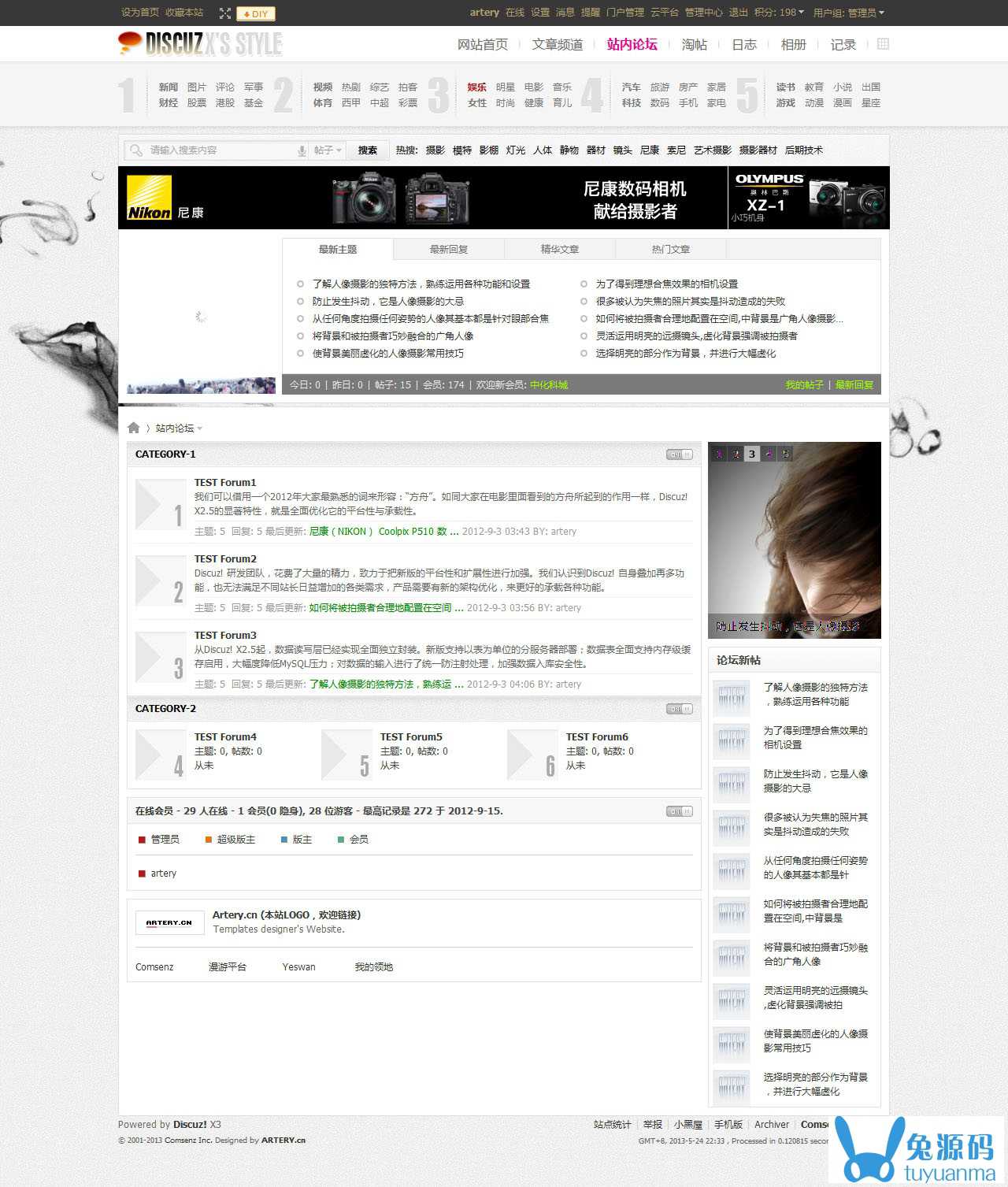Toggle the 在线会员 online members panel

click(x=679, y=811)
